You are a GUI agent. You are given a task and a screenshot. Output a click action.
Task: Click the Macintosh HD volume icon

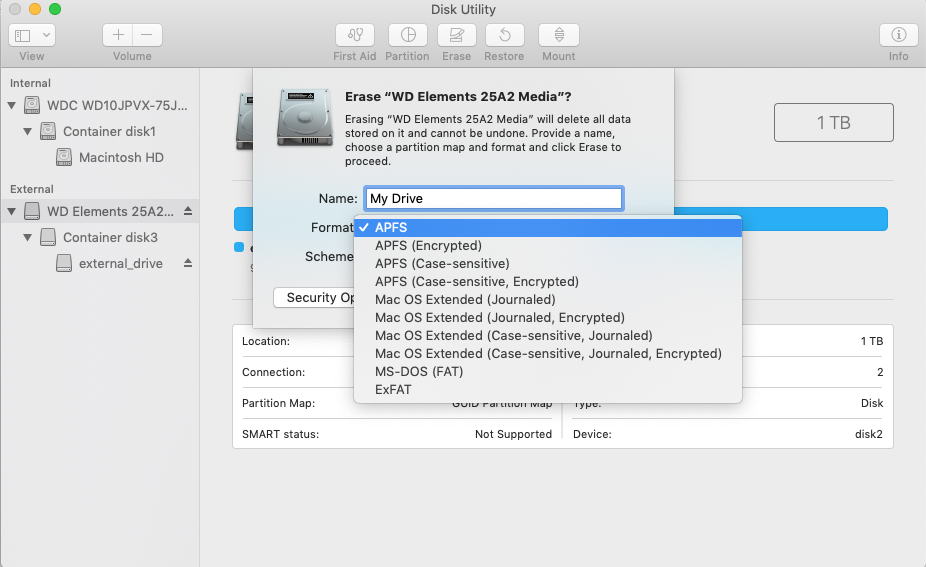tap(64, 157)
